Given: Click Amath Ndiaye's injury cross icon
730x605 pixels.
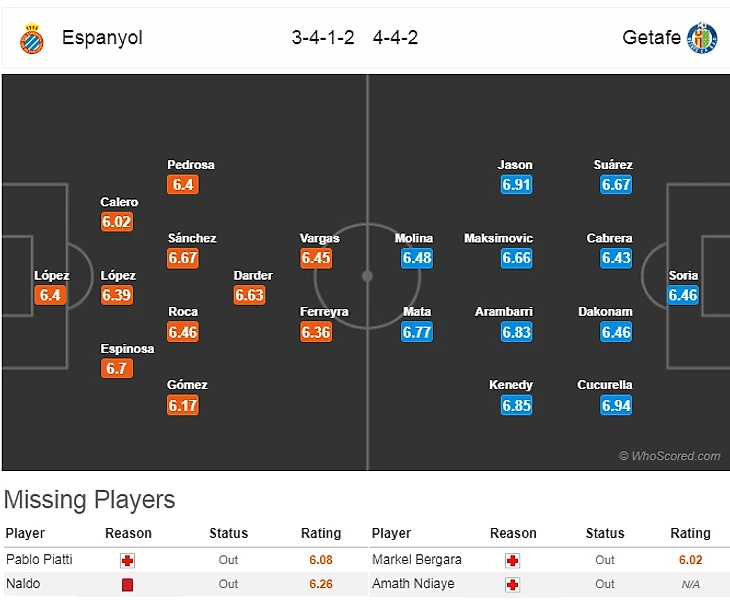Looking at the screenshot, I should [x=514, y=584].
